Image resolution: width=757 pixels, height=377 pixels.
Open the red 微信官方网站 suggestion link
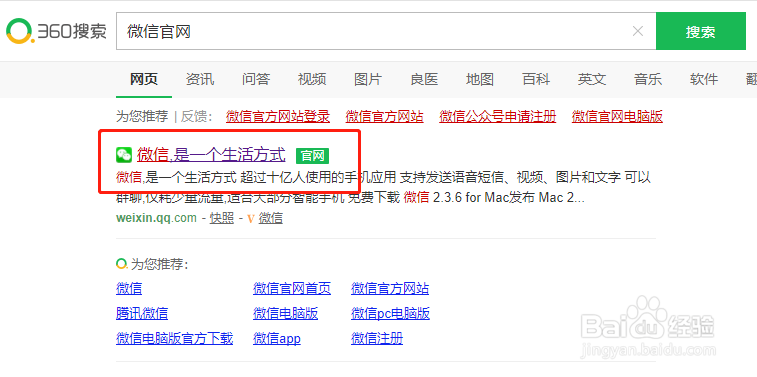pos(385,116)
